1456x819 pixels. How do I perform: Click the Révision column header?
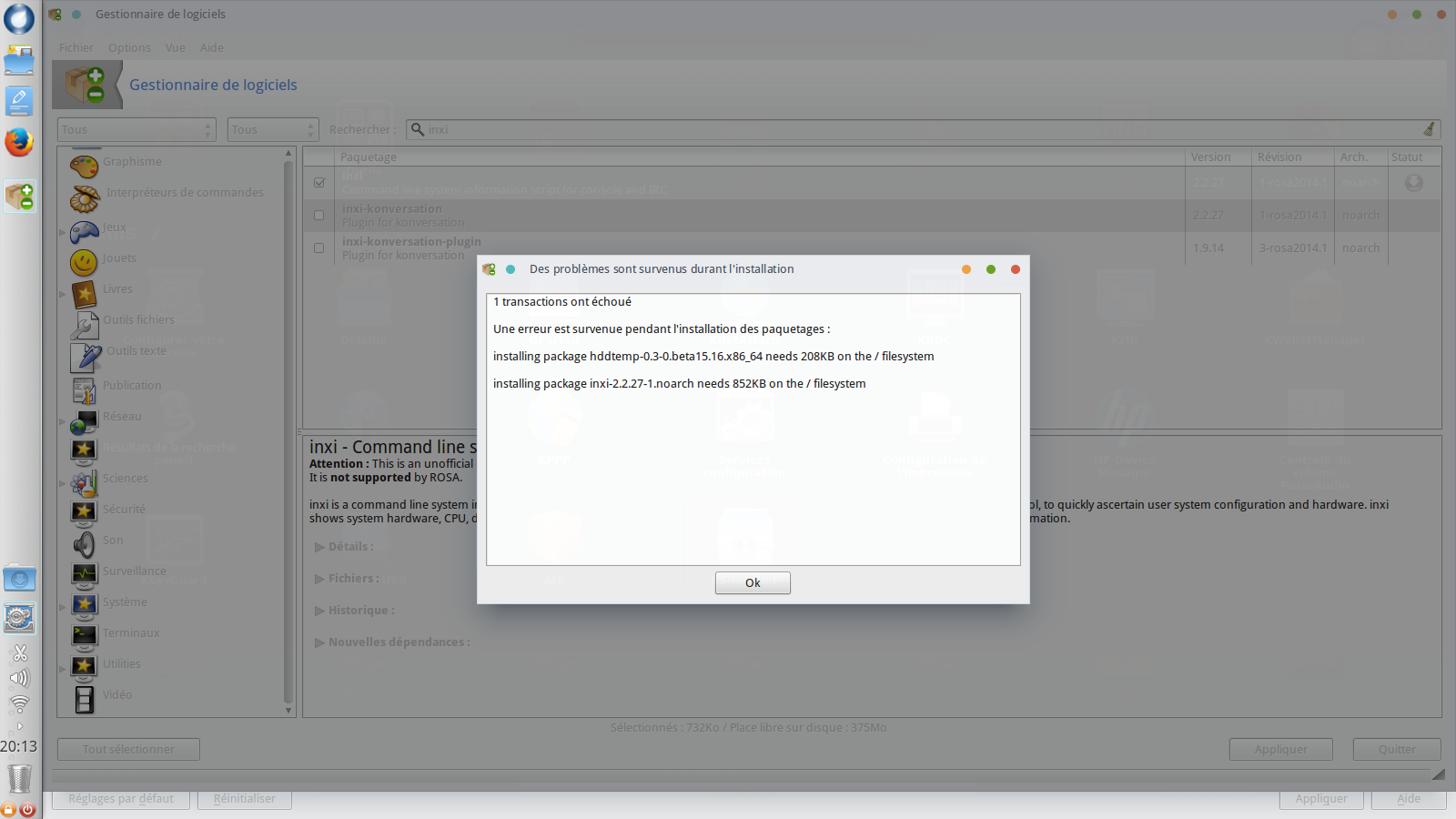click(x=1292, y=157)
